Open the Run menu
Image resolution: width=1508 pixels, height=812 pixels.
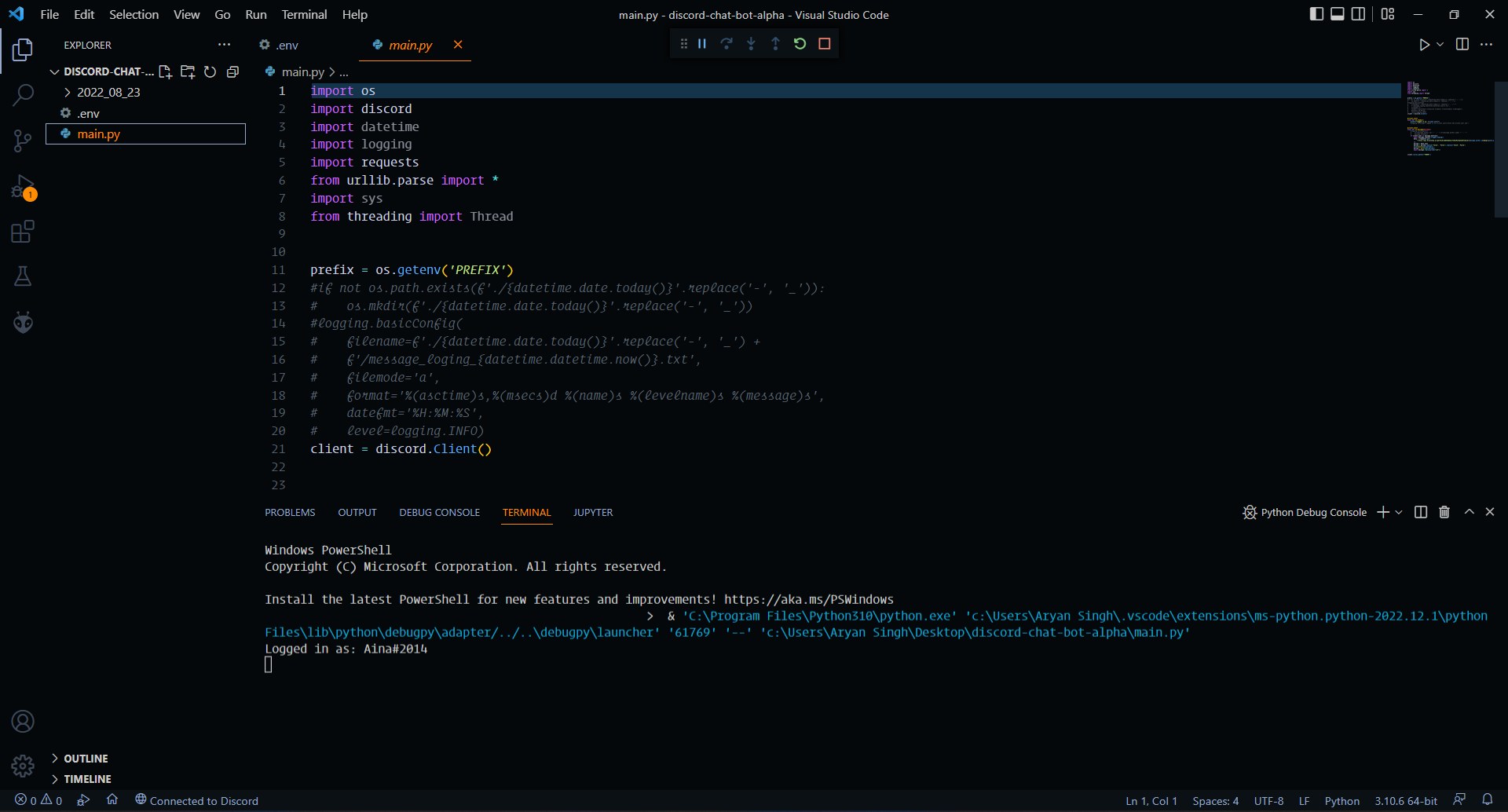(x=255, y=14)
